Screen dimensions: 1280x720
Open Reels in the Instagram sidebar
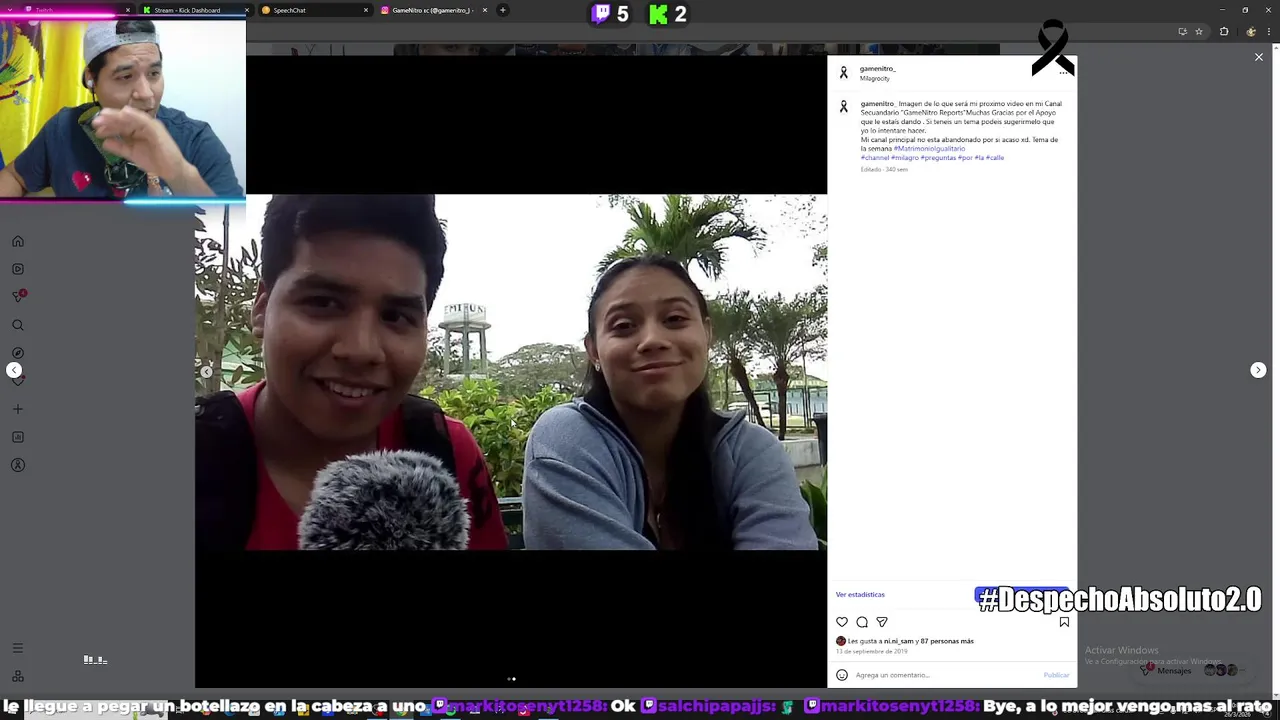point(18,269)
